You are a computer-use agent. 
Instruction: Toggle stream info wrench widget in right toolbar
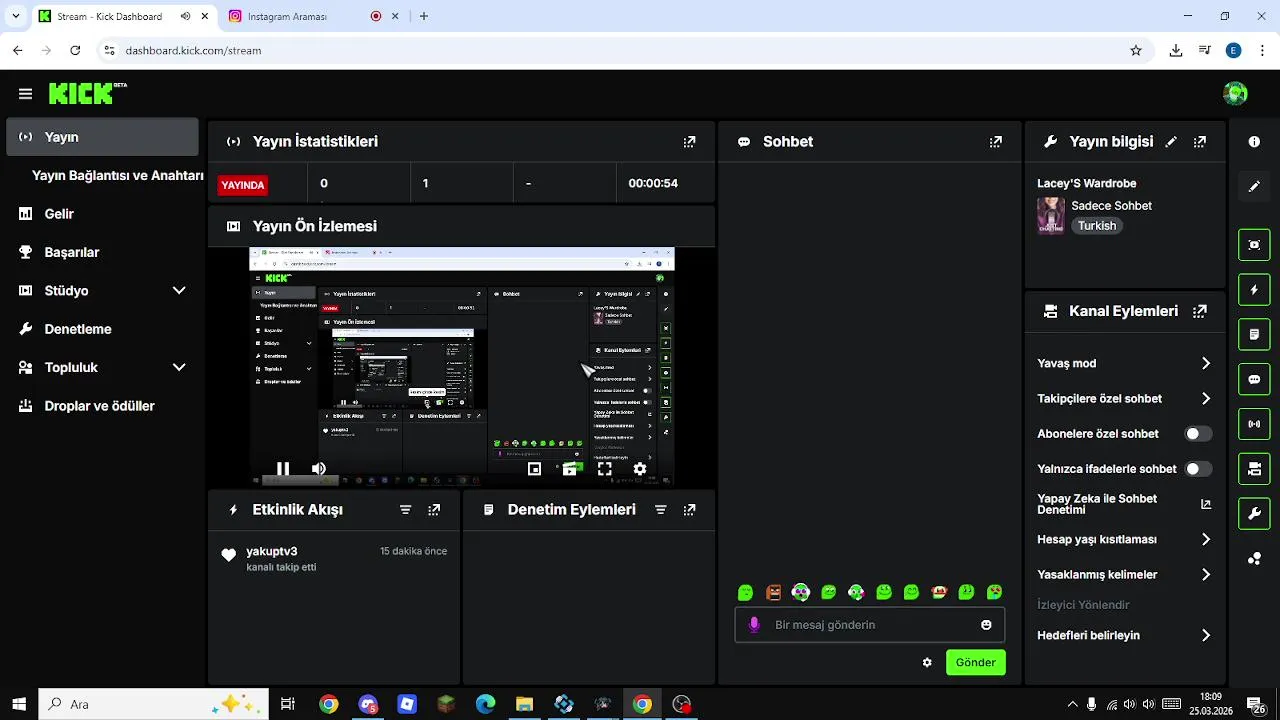(1254, 514)
